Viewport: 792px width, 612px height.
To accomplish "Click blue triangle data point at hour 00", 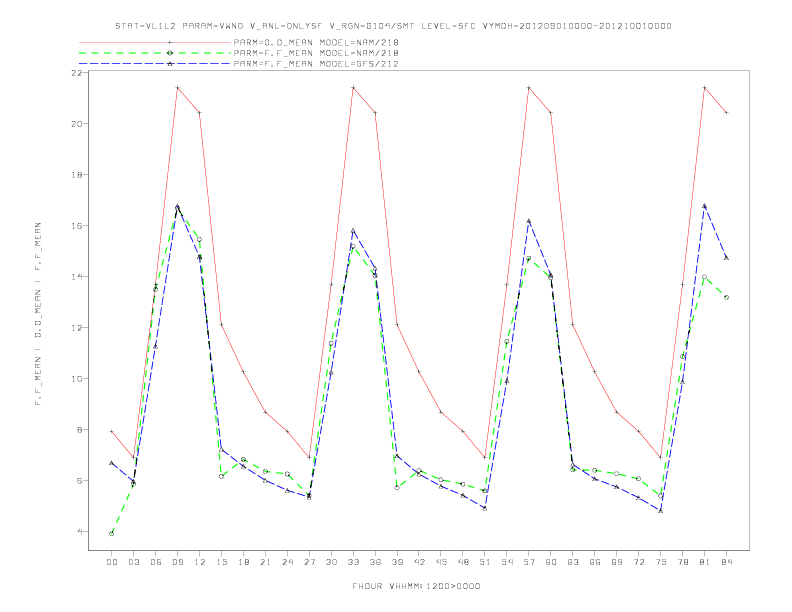I will (112, 463).
